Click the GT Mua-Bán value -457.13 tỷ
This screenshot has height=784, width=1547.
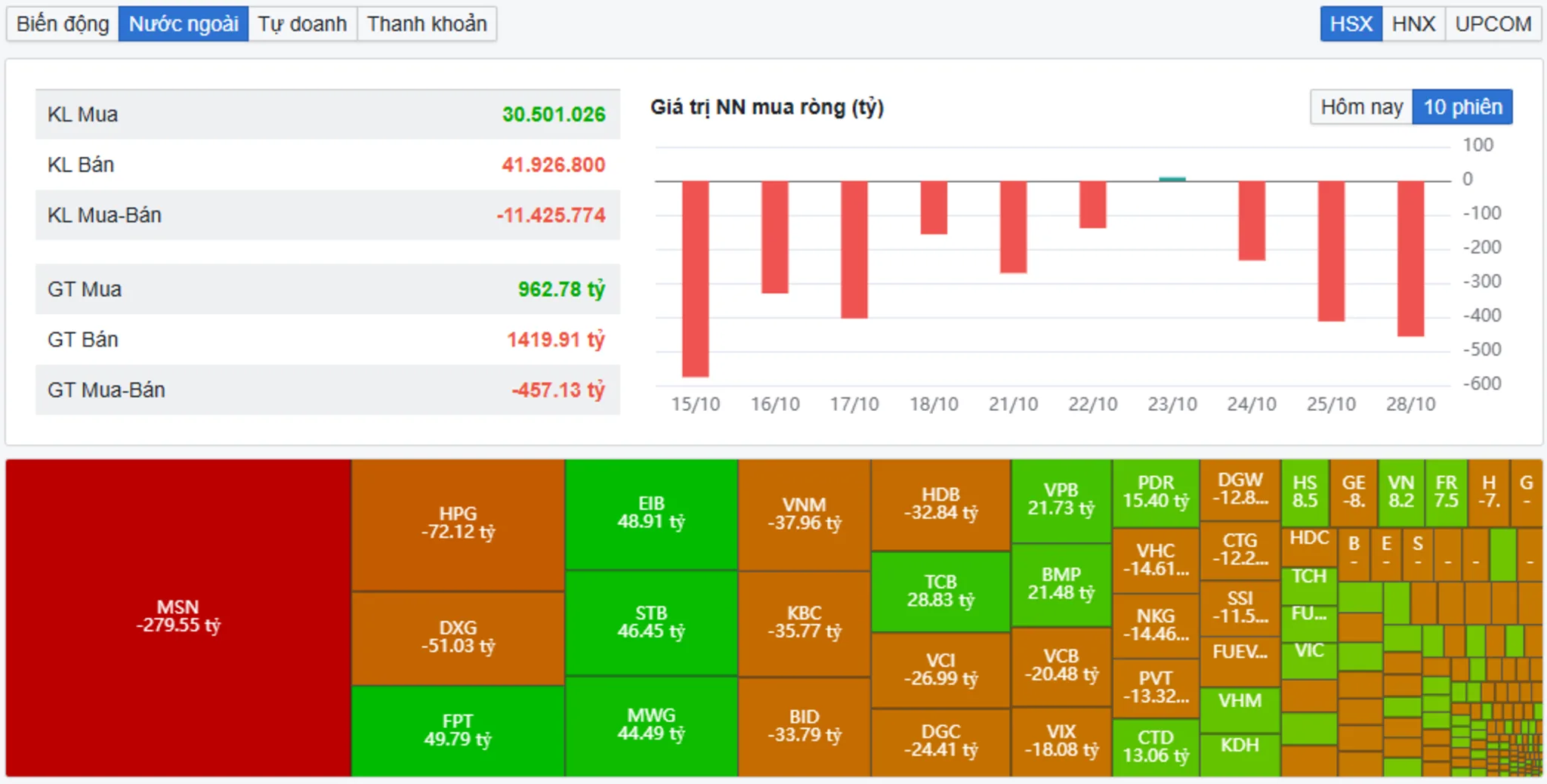click(x=558, y=390)
